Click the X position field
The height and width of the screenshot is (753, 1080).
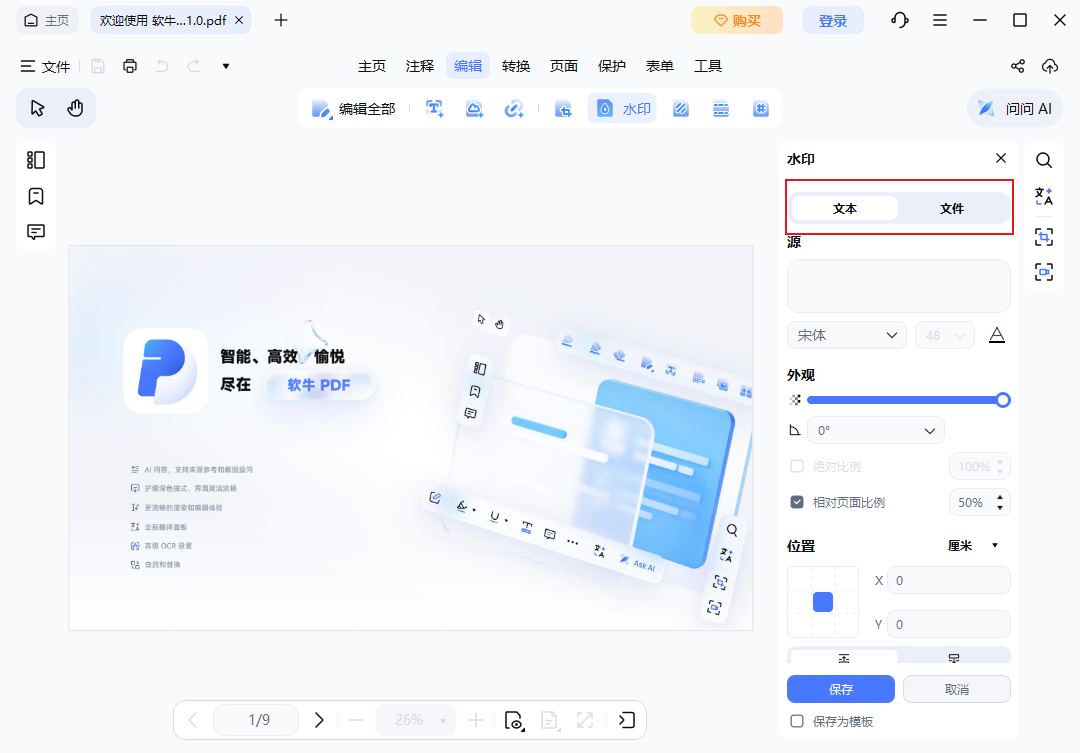(x=949, y=581)
